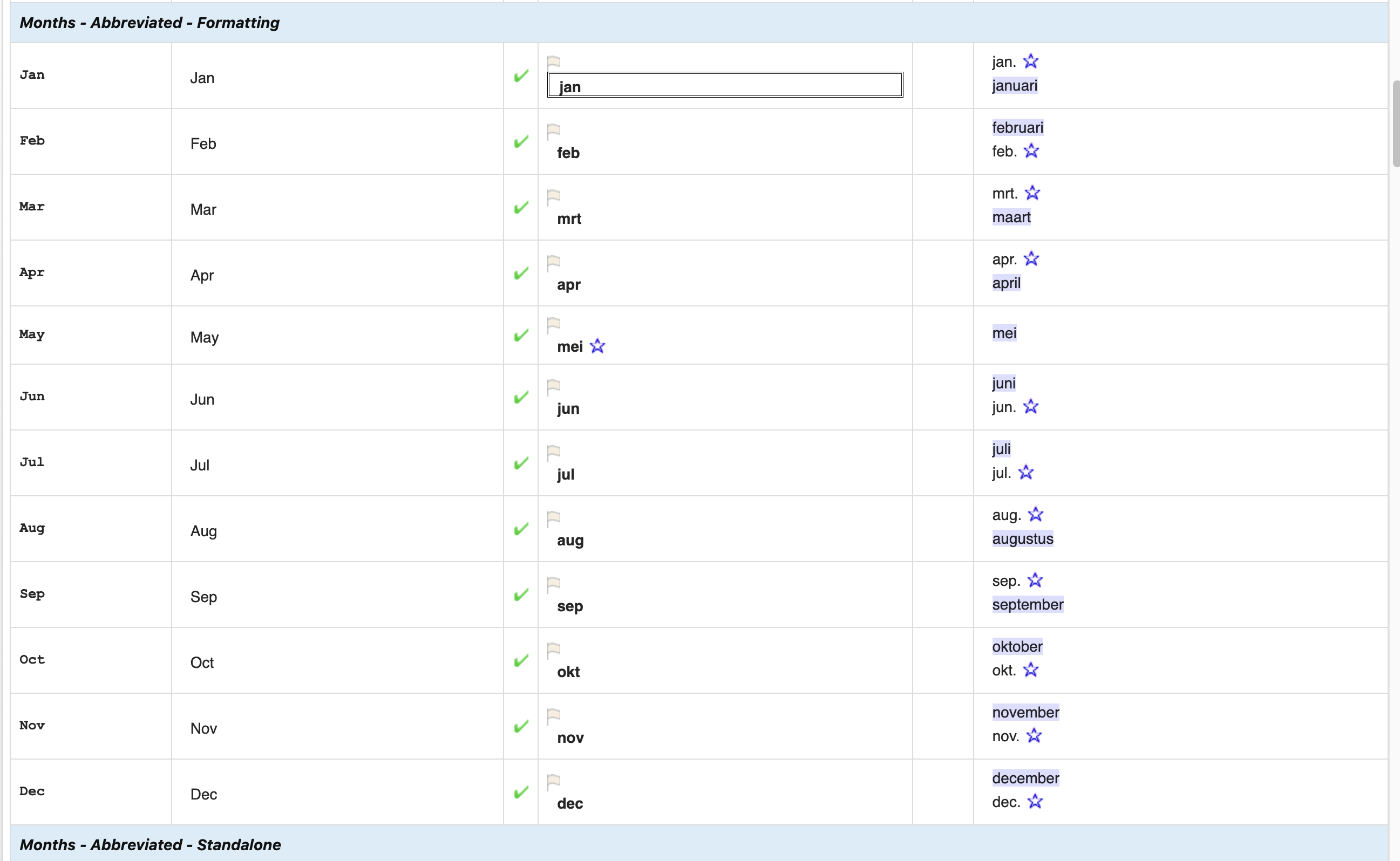Click the star next to "dec." candidate
Image resolution: width=1400 pixels, height=861 pixels.
[x=1036, y=802]
